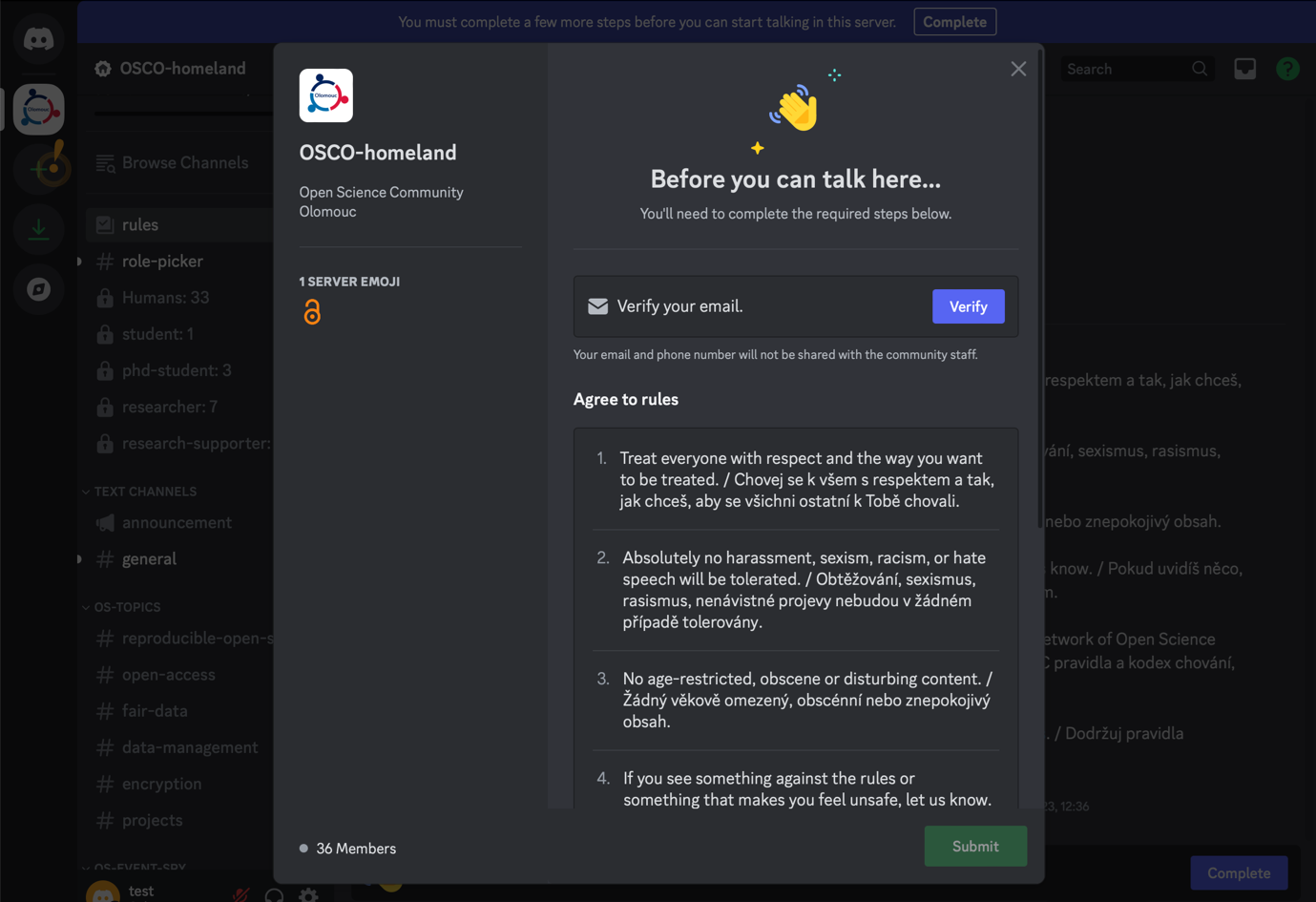Open Browse Channels in sidebar

tap(184, 163)
